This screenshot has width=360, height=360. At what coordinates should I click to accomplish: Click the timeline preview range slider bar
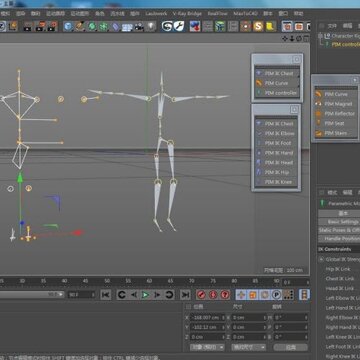pos(32,295)
